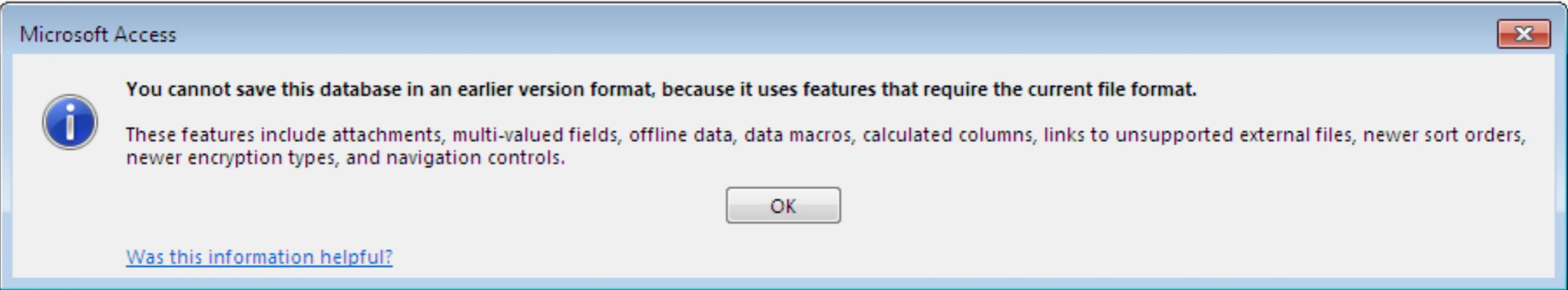The width and height of the screenshot is (1568, 290).
Task: Click 'links to unsupported external files' text
Action: (1198, 135)
